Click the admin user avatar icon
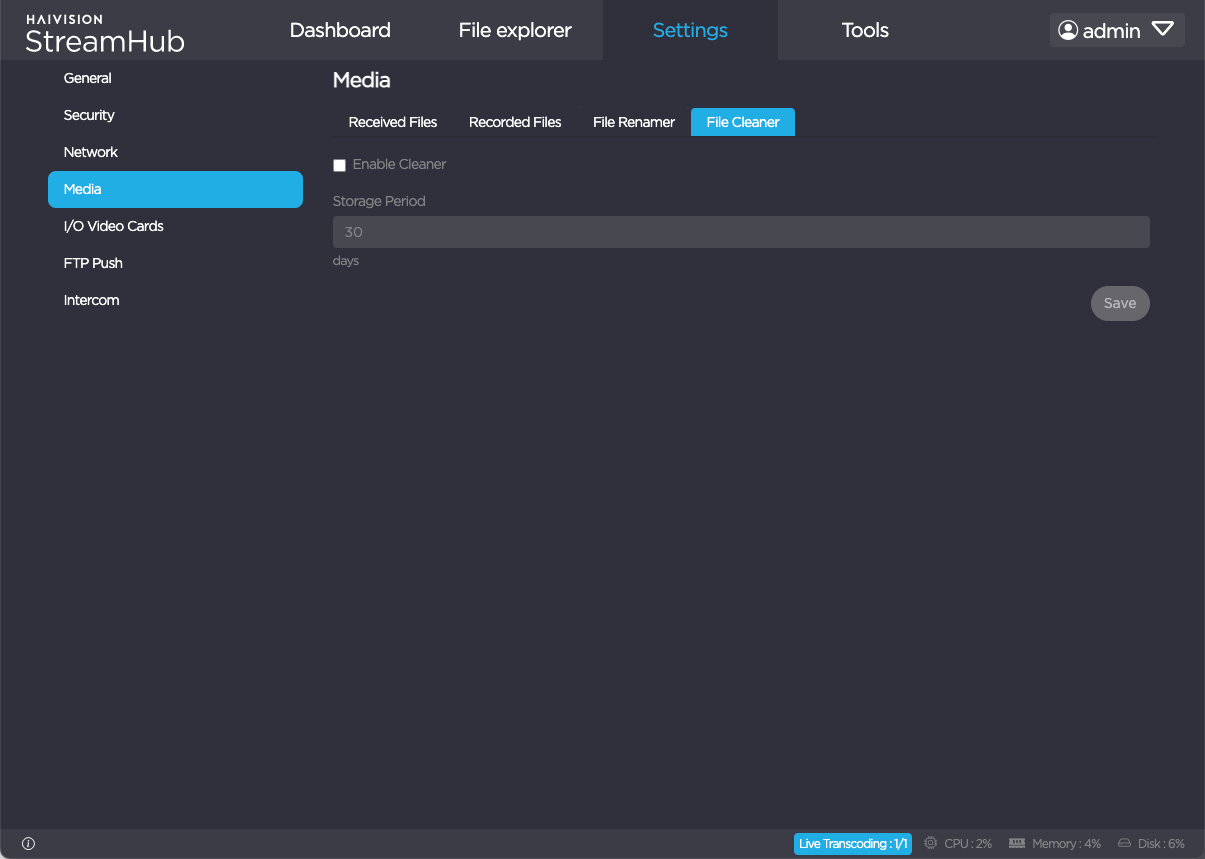This screenshot has width=1205, height=859. click(x=1068, y=30)
